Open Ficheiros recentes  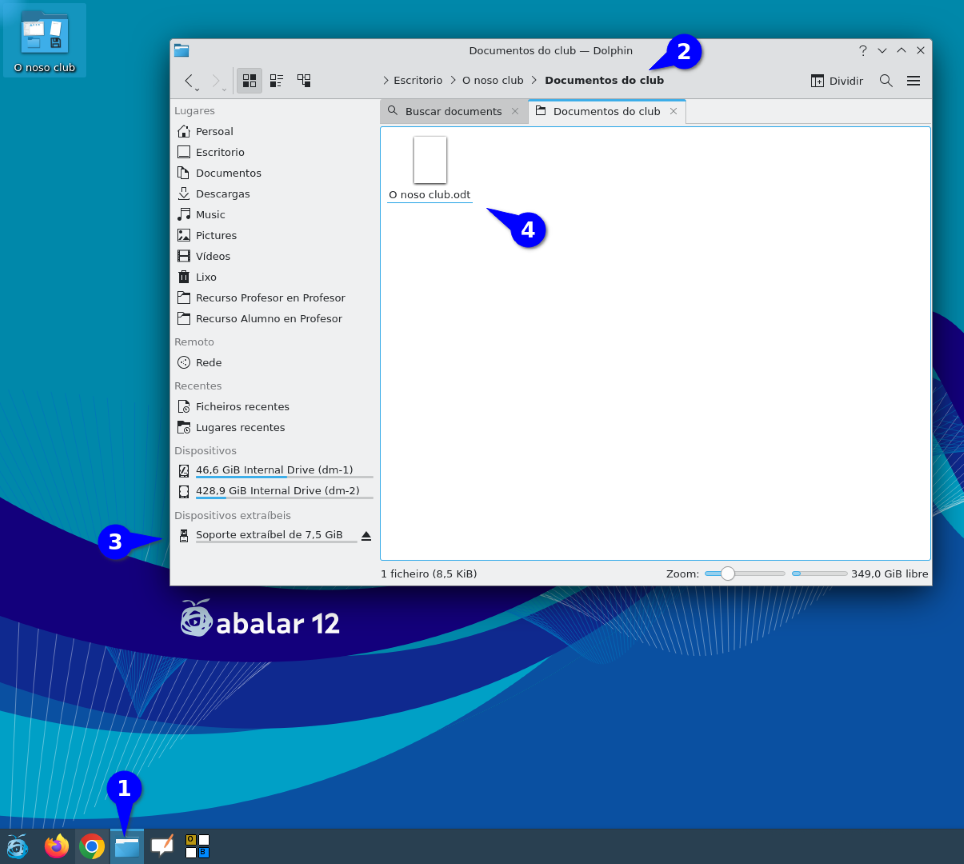(274, 407)
